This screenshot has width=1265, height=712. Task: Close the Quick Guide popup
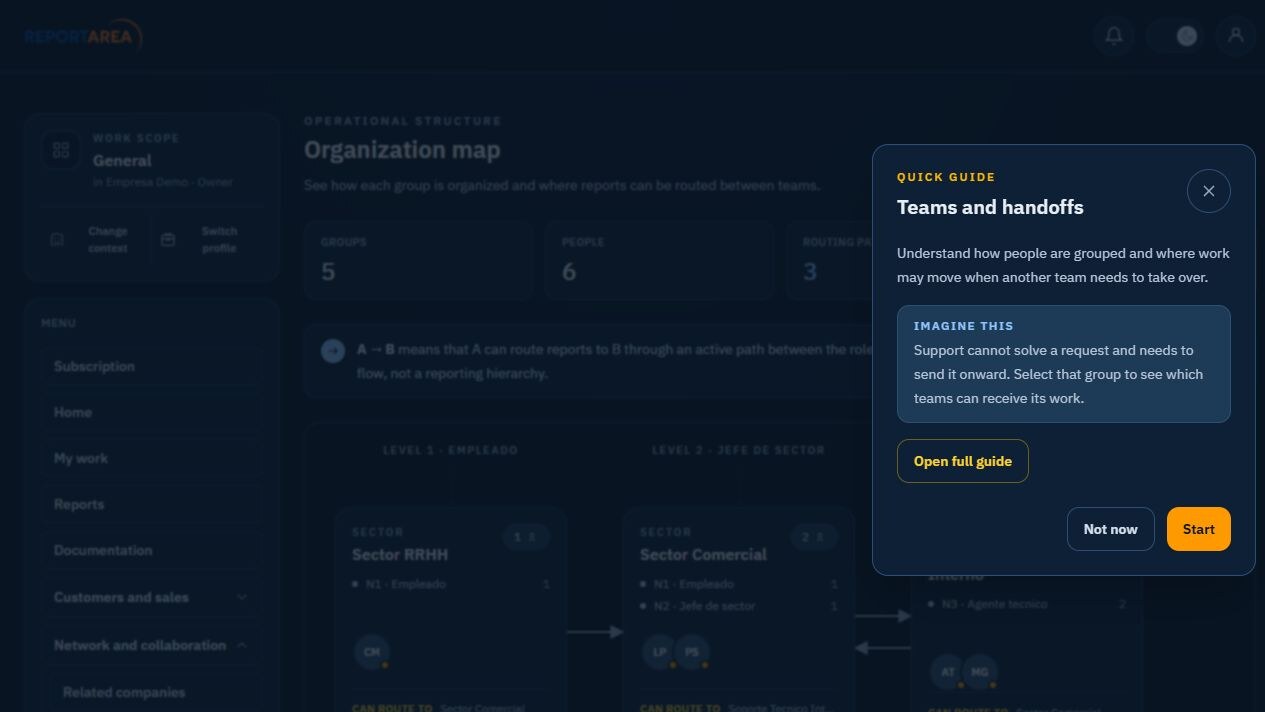(1208, 191)
